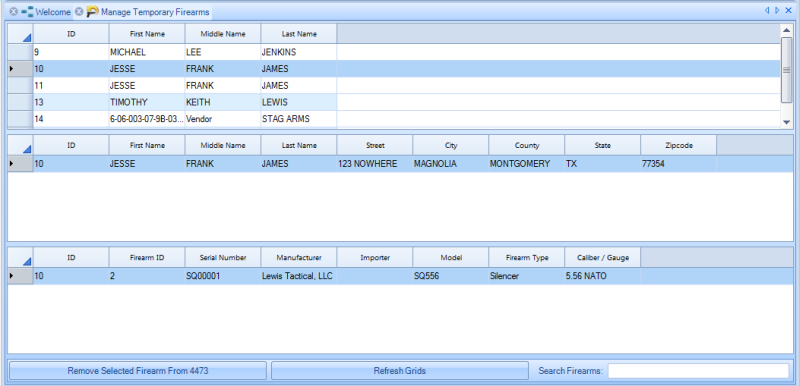Select the TIMOTHY first name cell

point(147,102)
